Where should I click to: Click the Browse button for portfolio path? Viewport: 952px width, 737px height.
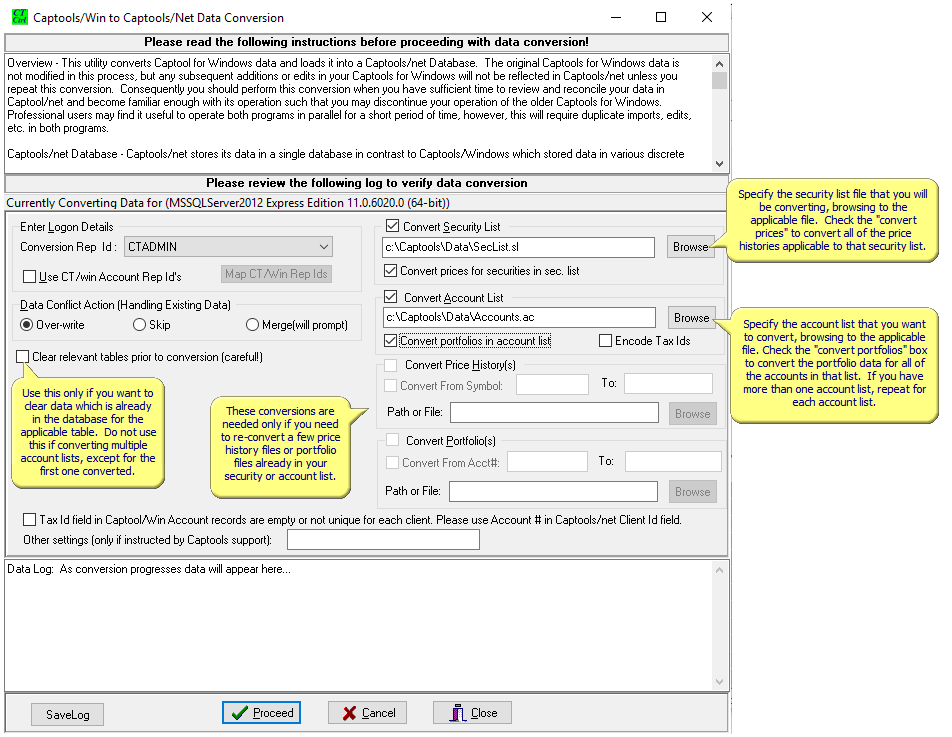tap(693, 492)
